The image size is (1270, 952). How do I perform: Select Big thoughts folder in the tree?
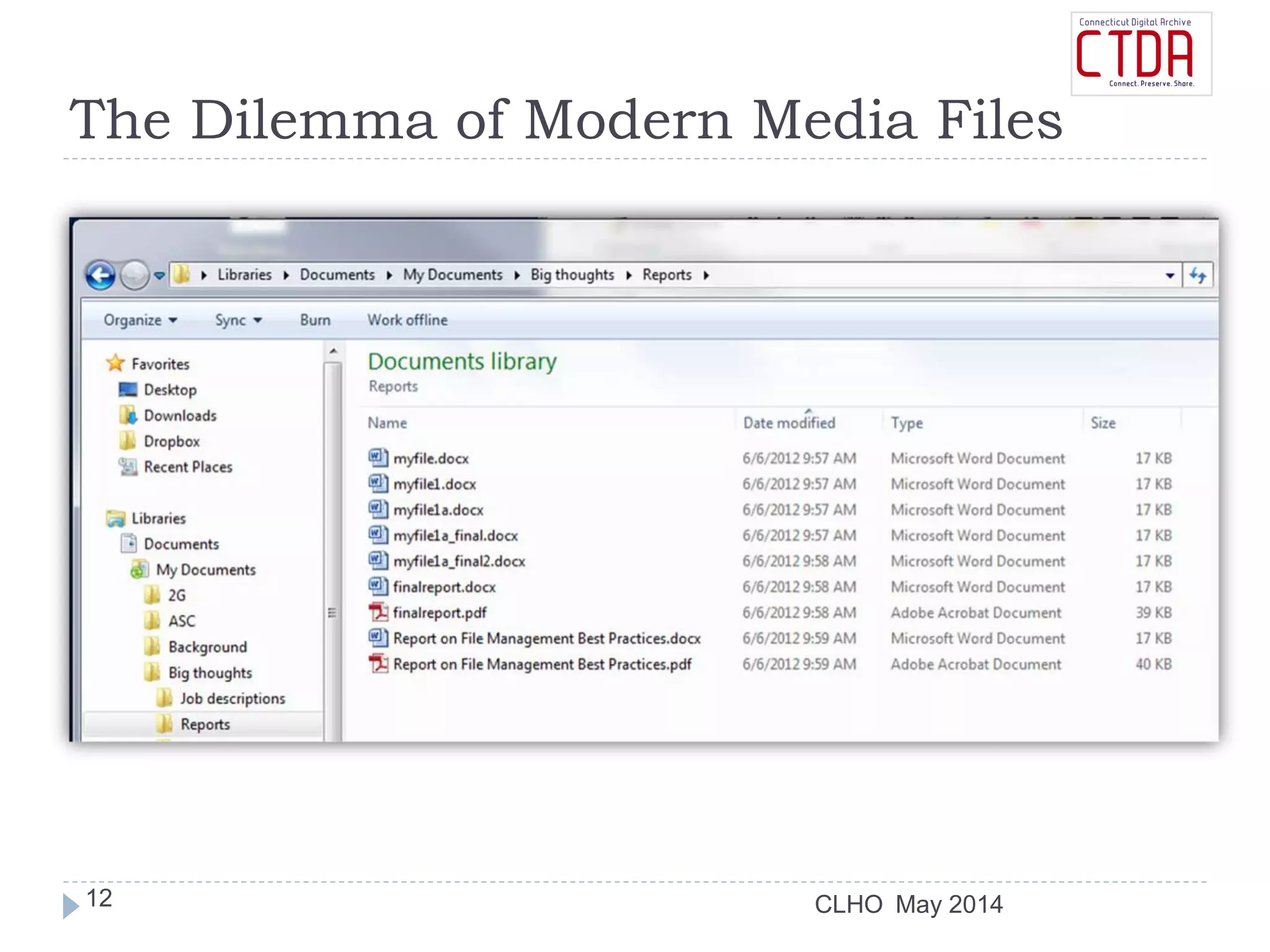click(x=210, y=673)
